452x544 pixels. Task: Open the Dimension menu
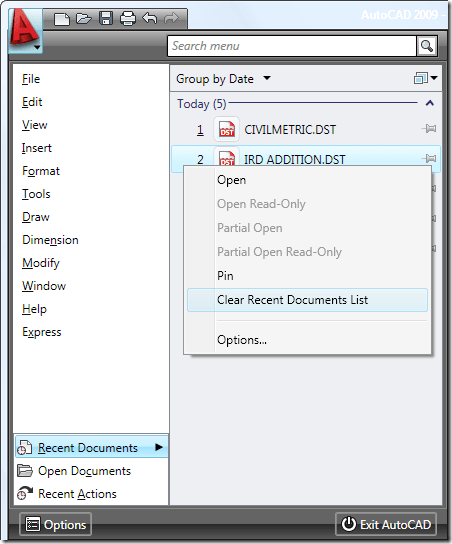click(50, 240)
